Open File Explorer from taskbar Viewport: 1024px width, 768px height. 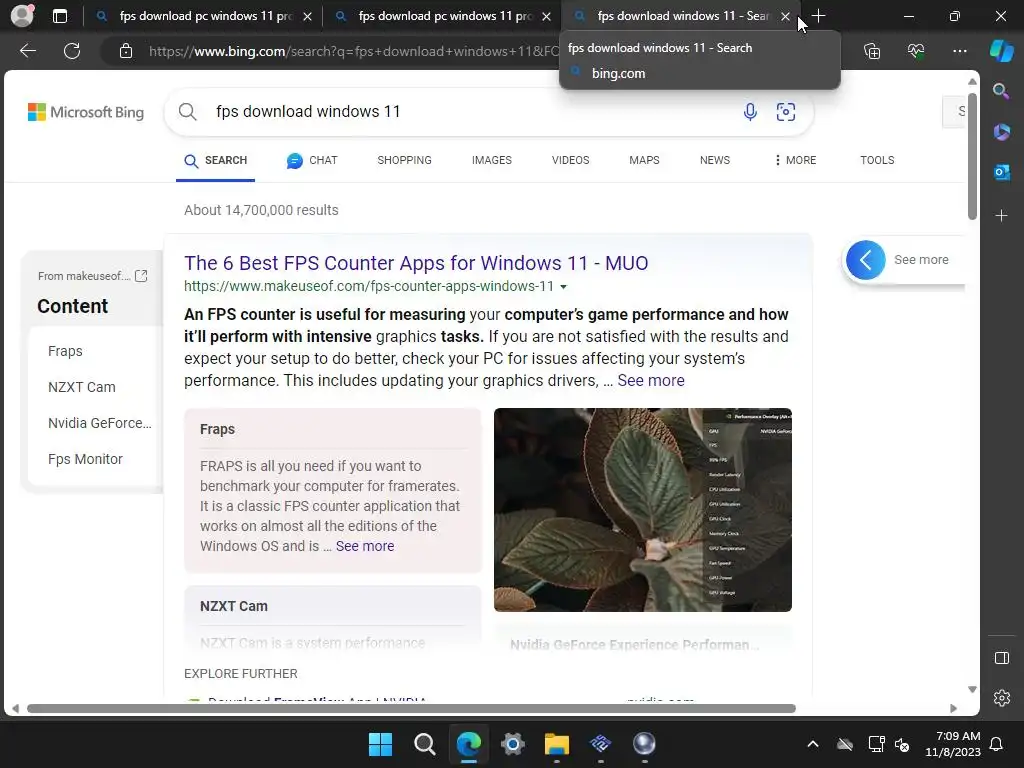(556, 744)
